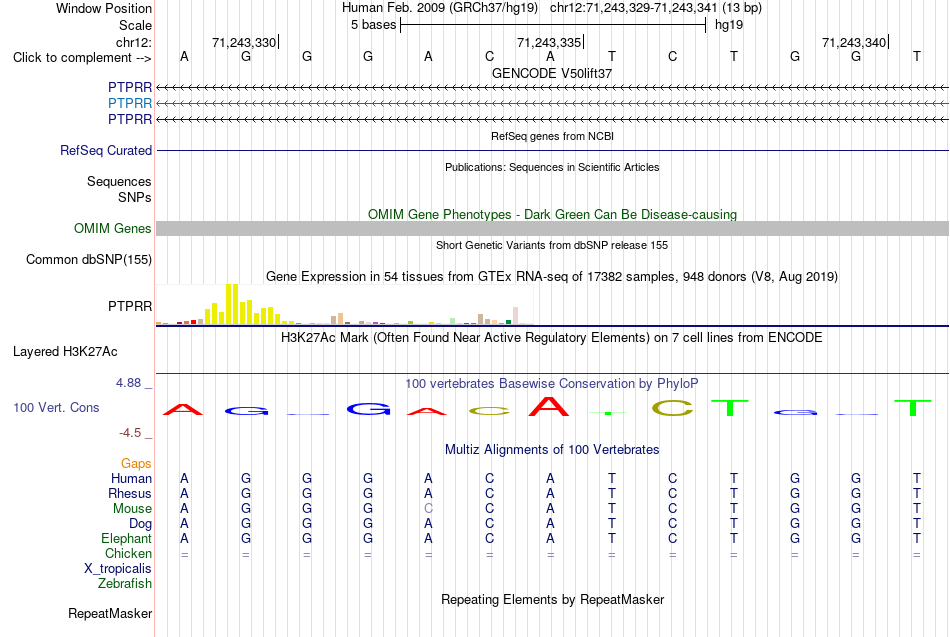The width and height of the screenshot is (950, 637).
Task: Click the Layered H3K27Ac track label
Action: tap(65, 352)
